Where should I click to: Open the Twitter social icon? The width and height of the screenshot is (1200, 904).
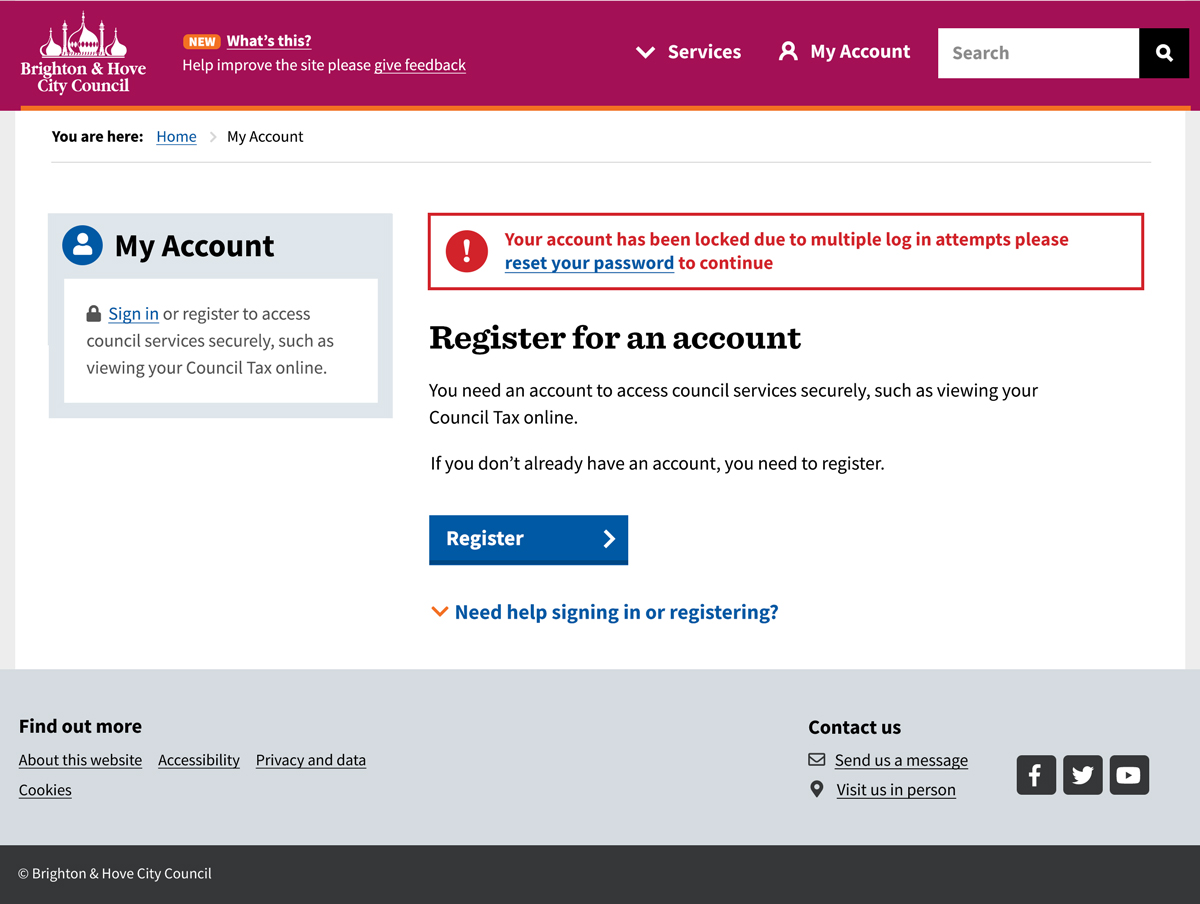(x=1083, y=775)
